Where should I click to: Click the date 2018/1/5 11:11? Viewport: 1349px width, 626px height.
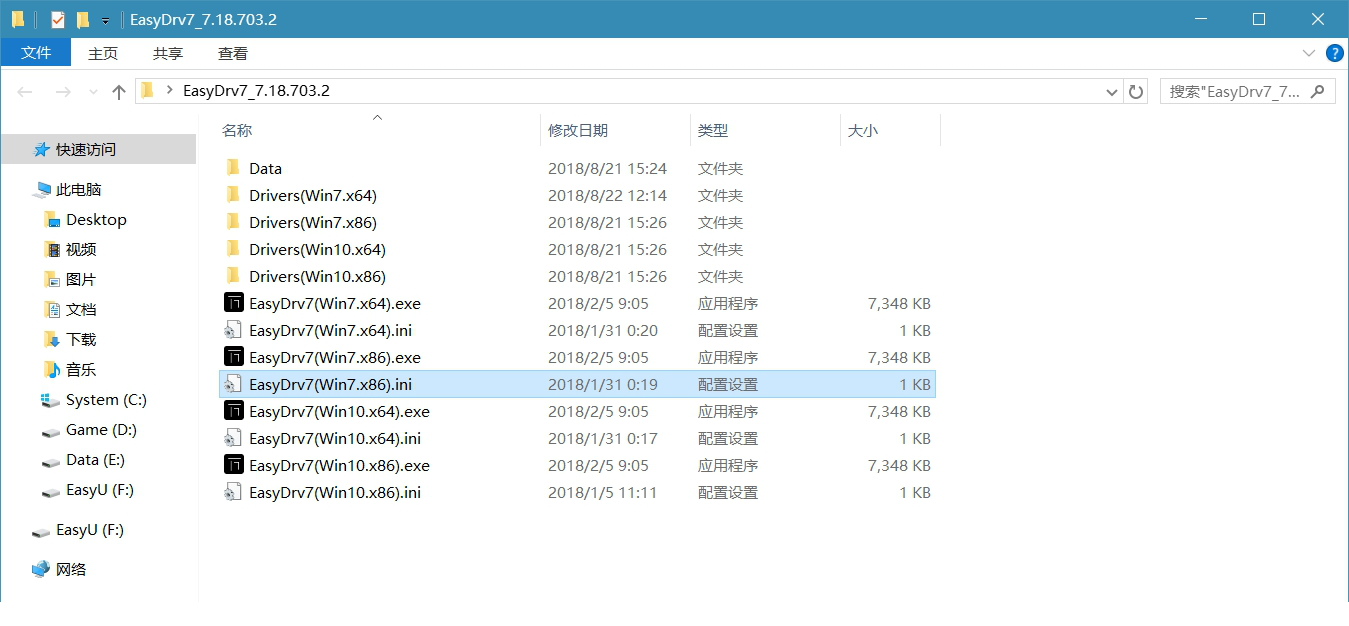[602, 492]
